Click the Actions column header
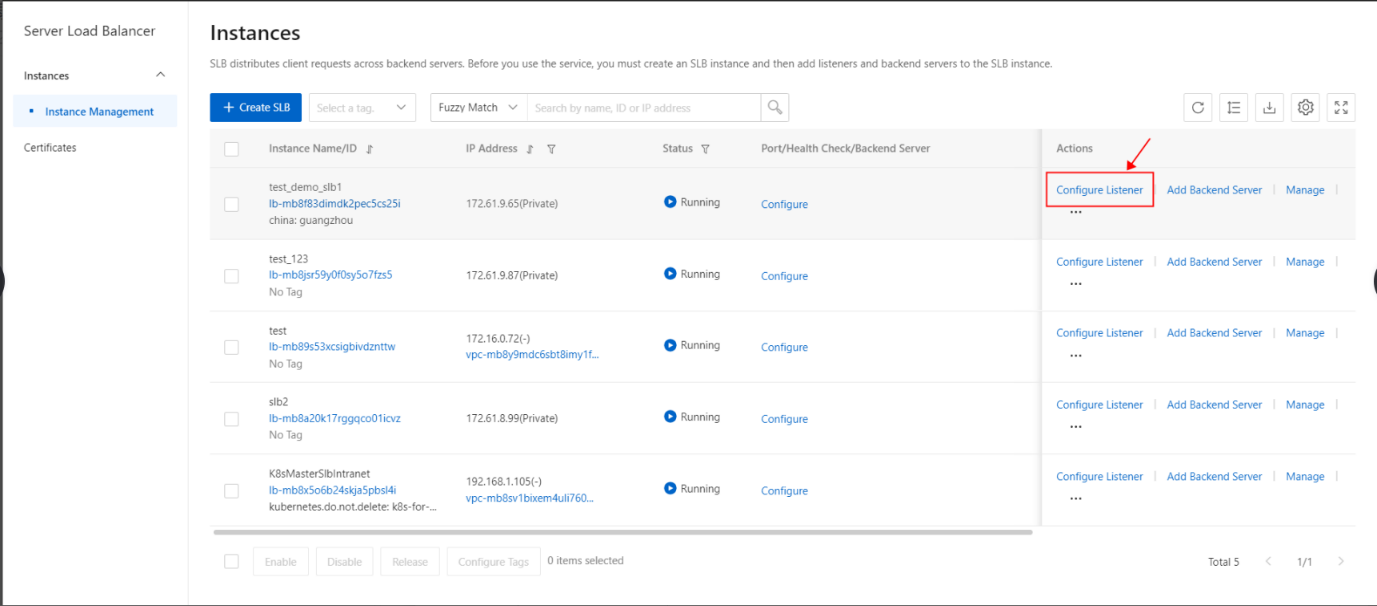1377x606 pixels. coord(1075,148)
